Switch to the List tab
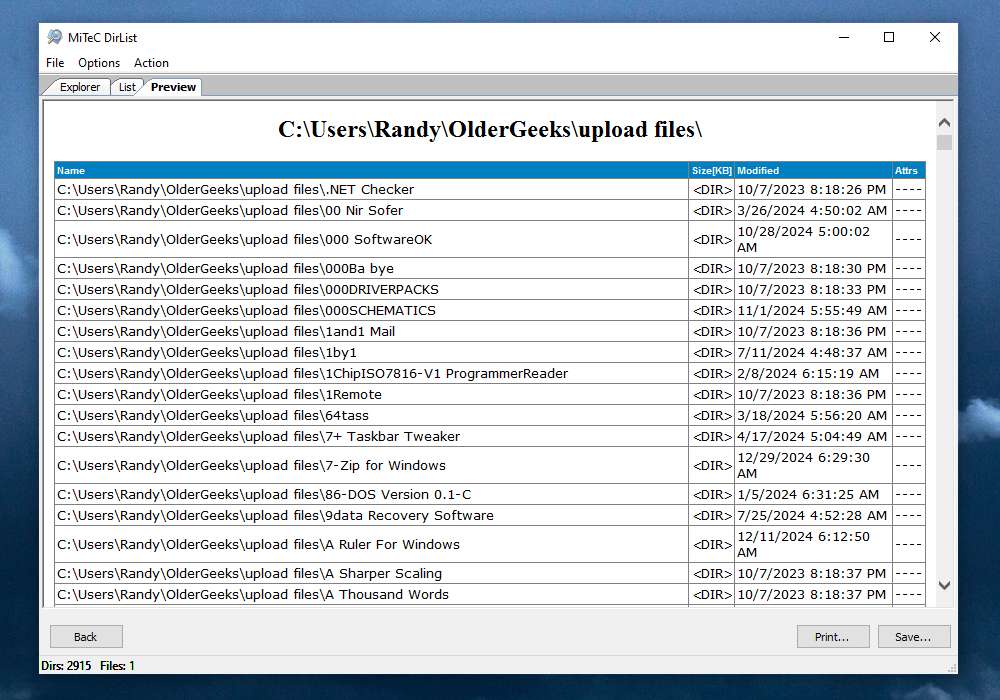Screen dimensions: 1000x700 127,87
